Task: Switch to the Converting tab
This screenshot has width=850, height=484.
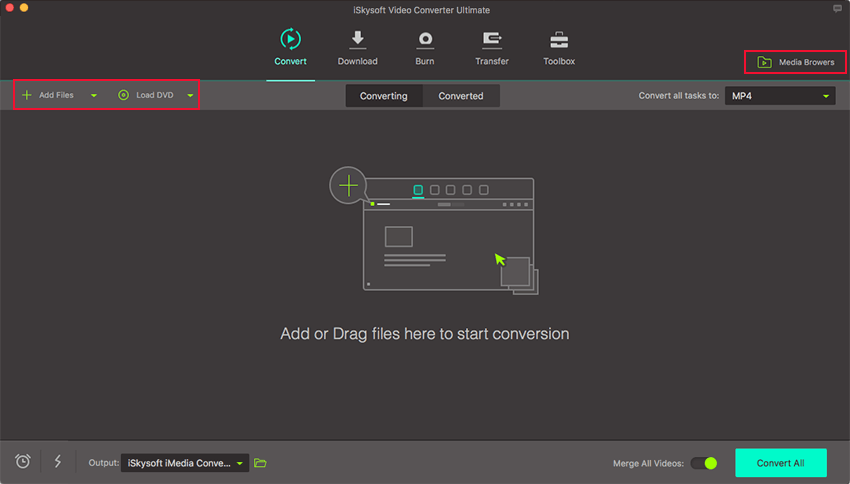Action: pyautogui.click(x=384, y=96)
